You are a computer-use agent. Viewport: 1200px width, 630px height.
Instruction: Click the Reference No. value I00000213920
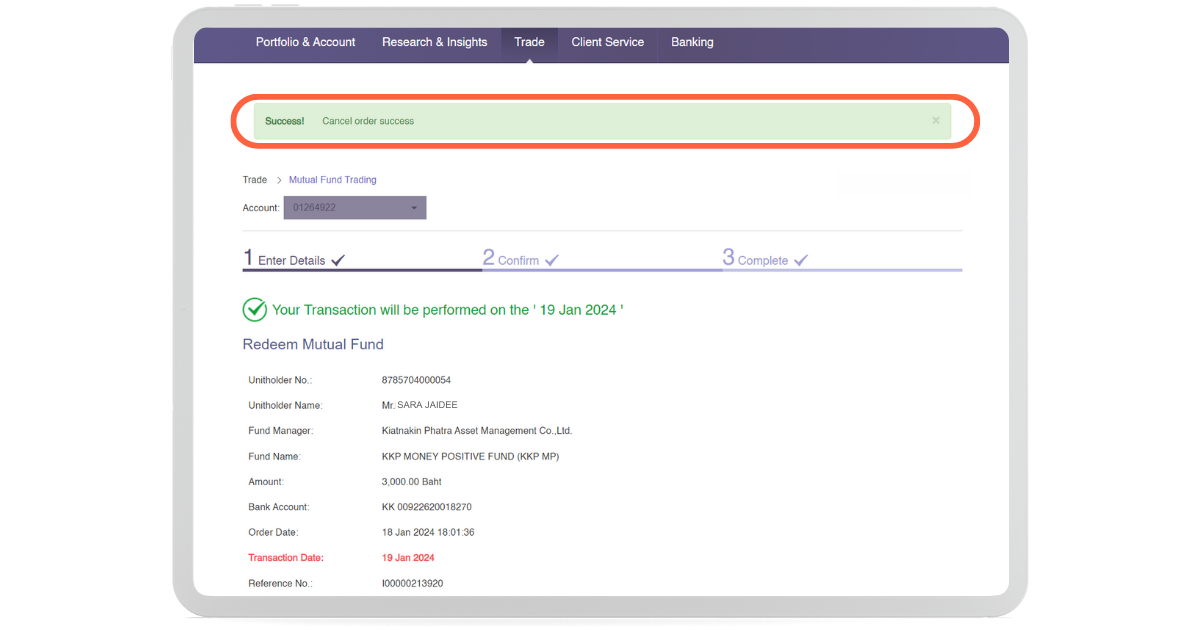[x=412, y=583]
